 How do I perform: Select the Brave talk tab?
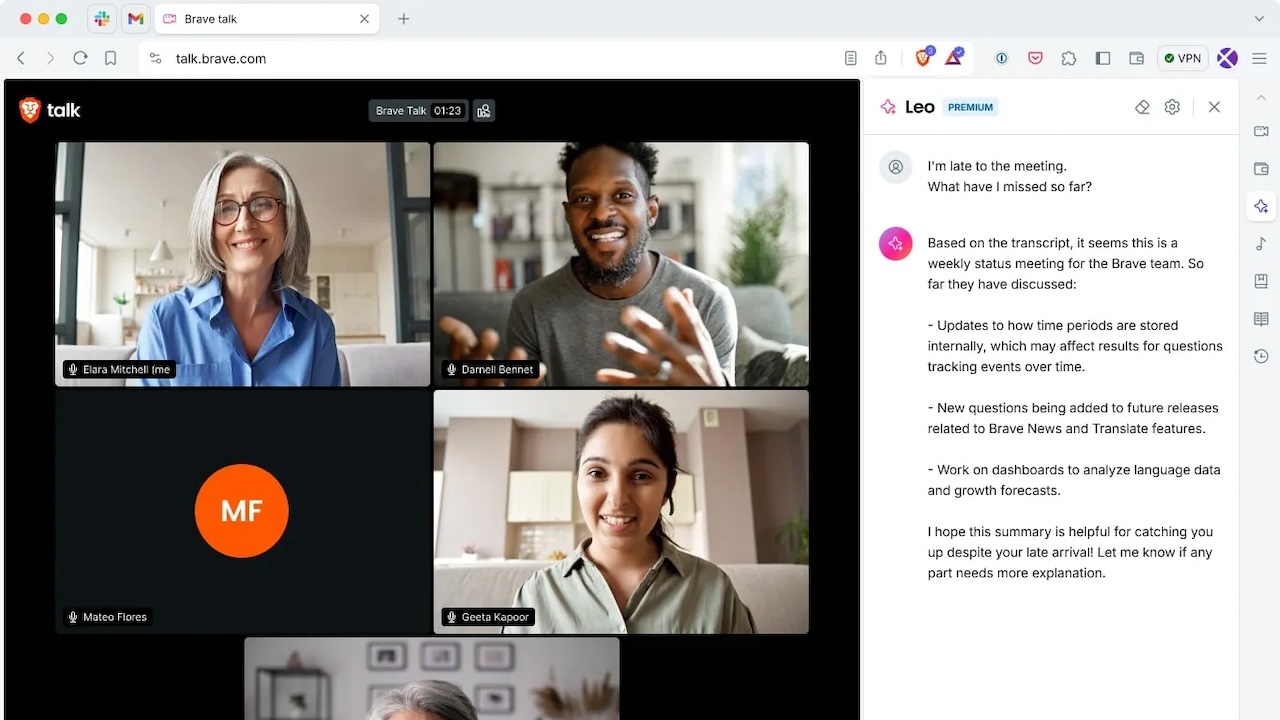click(x=266, y=19)
